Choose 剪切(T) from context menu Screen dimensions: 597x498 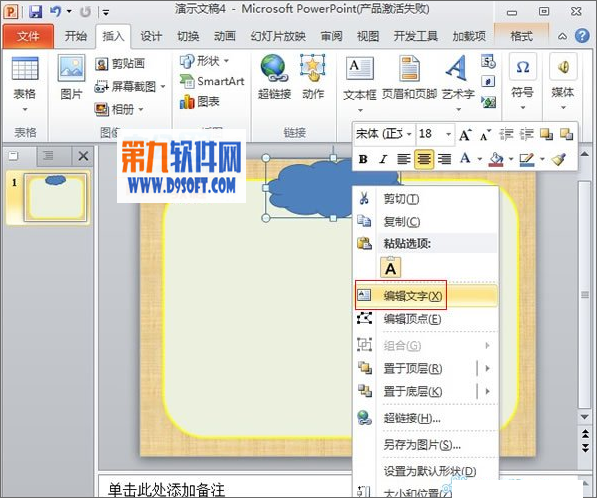[x=426, y=199]
